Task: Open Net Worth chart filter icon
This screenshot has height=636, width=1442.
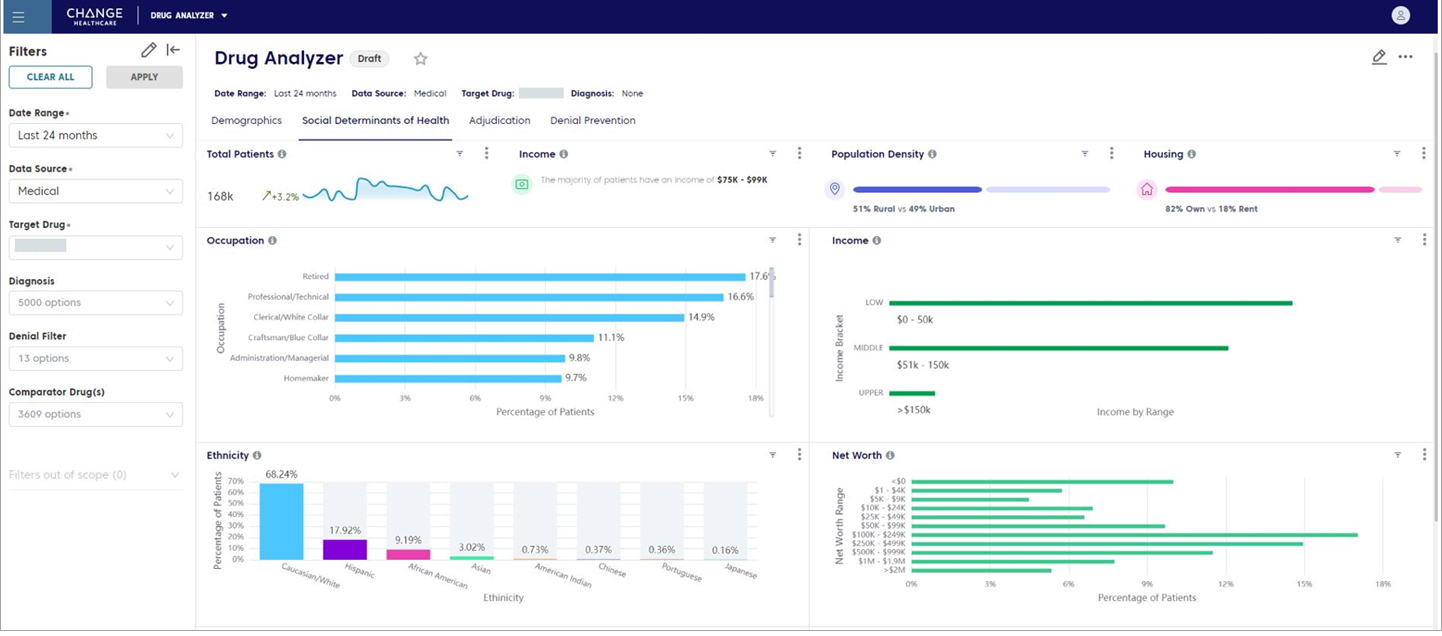Action: click(1397, 455)
